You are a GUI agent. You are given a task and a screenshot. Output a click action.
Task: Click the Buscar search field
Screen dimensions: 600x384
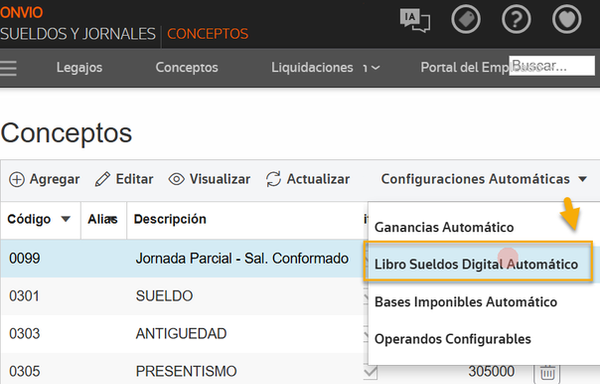552,66
